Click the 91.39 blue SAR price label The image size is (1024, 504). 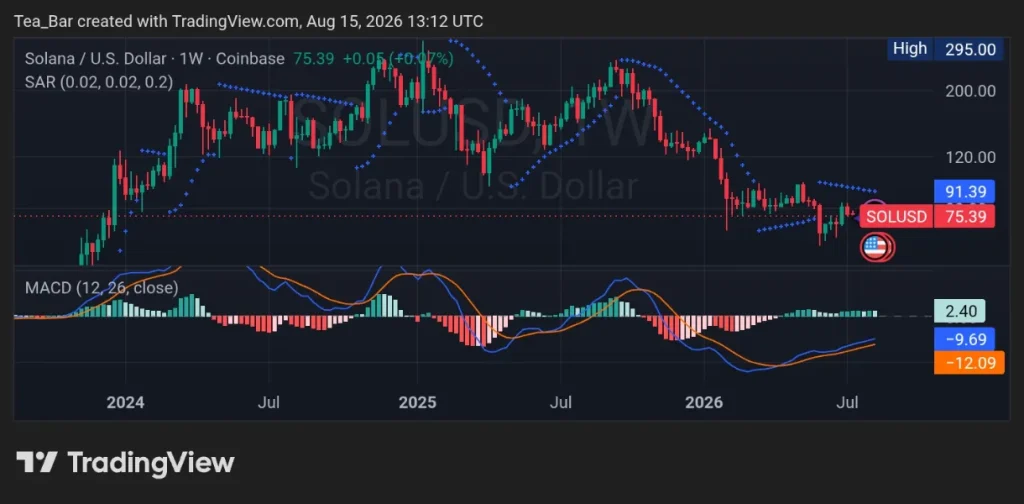click(x=965, y=193)
